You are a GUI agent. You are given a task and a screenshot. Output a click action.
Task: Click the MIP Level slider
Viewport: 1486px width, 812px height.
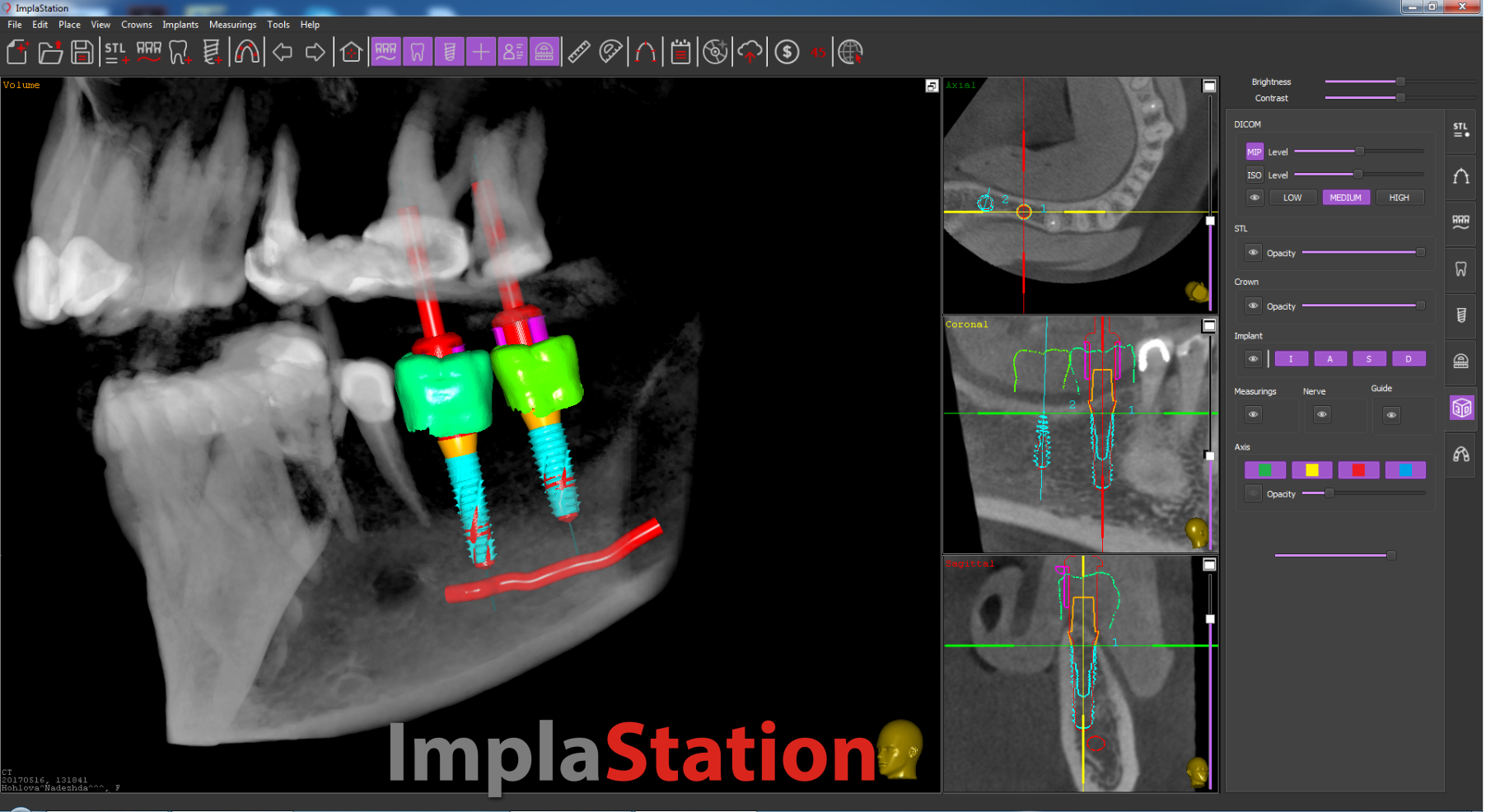(x=1359, y=152)
